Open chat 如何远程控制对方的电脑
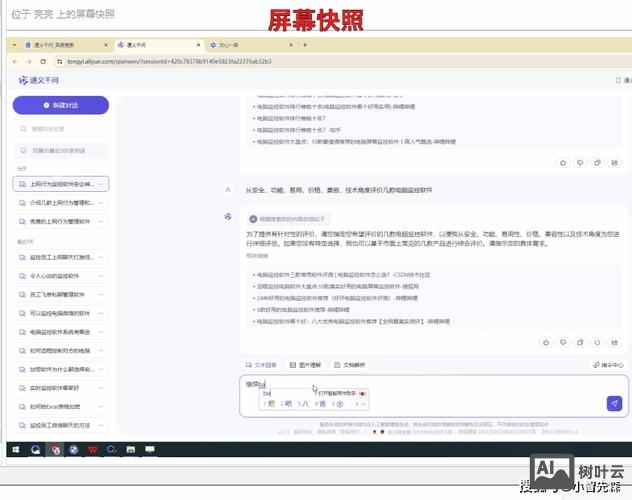The width and height of the screenshot is (632, 500). click(61, 351)
